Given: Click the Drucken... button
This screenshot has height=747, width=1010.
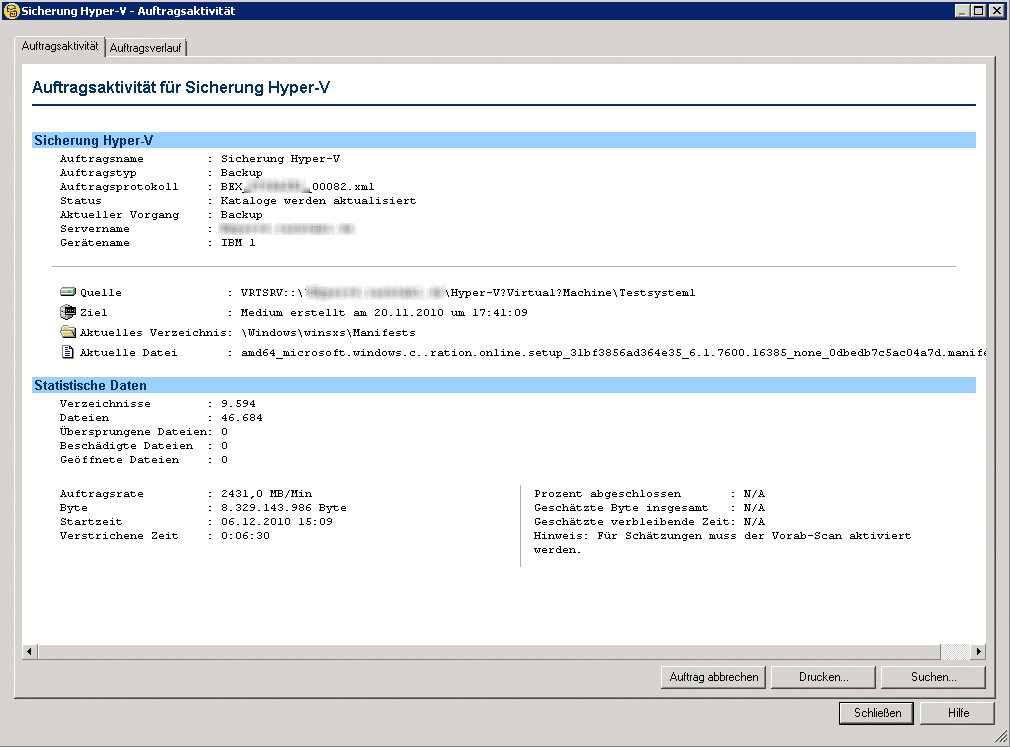Looking at the screenshot, I should [823, 677].
